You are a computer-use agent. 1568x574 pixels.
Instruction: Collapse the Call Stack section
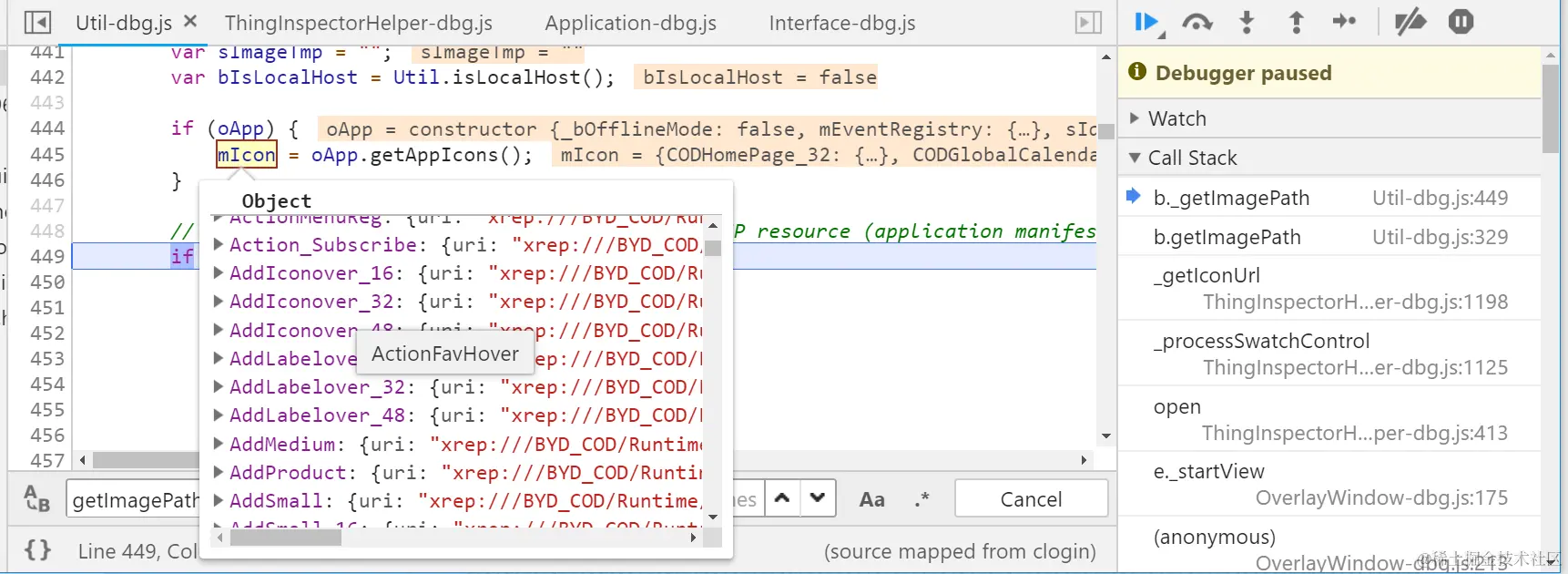click(x=1135, y=158)
